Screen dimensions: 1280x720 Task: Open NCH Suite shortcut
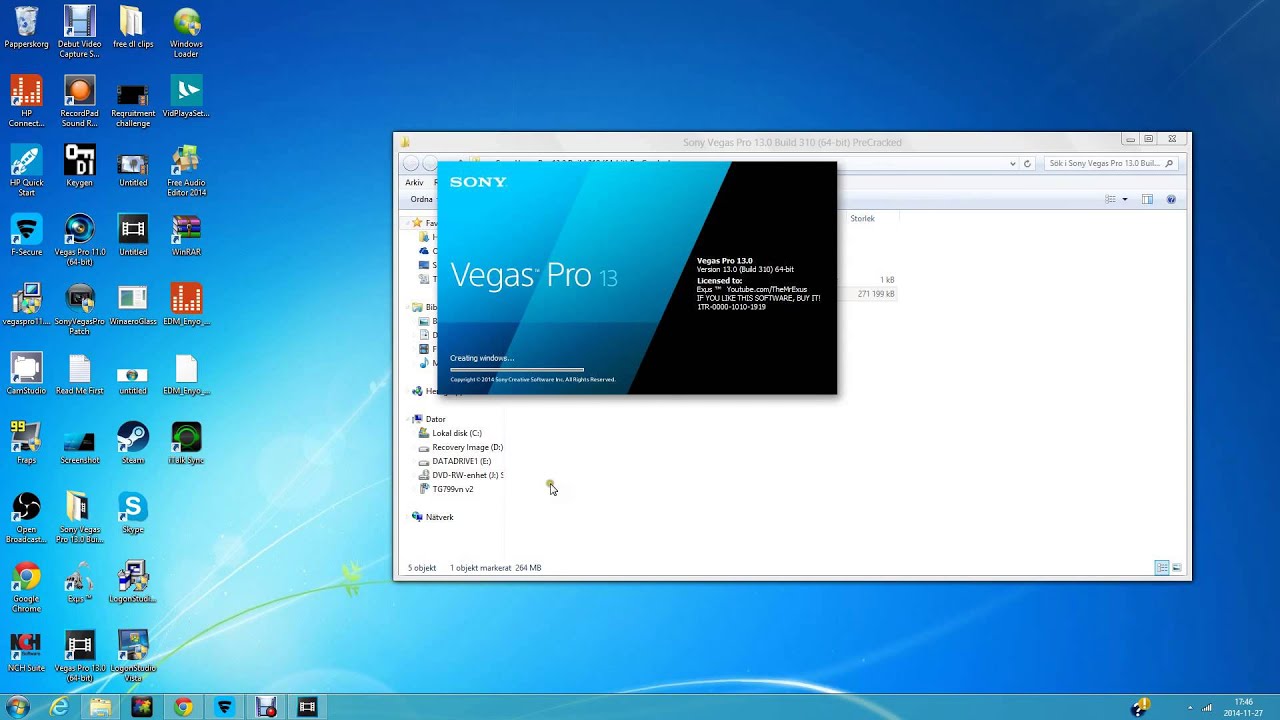click(26, 651)
